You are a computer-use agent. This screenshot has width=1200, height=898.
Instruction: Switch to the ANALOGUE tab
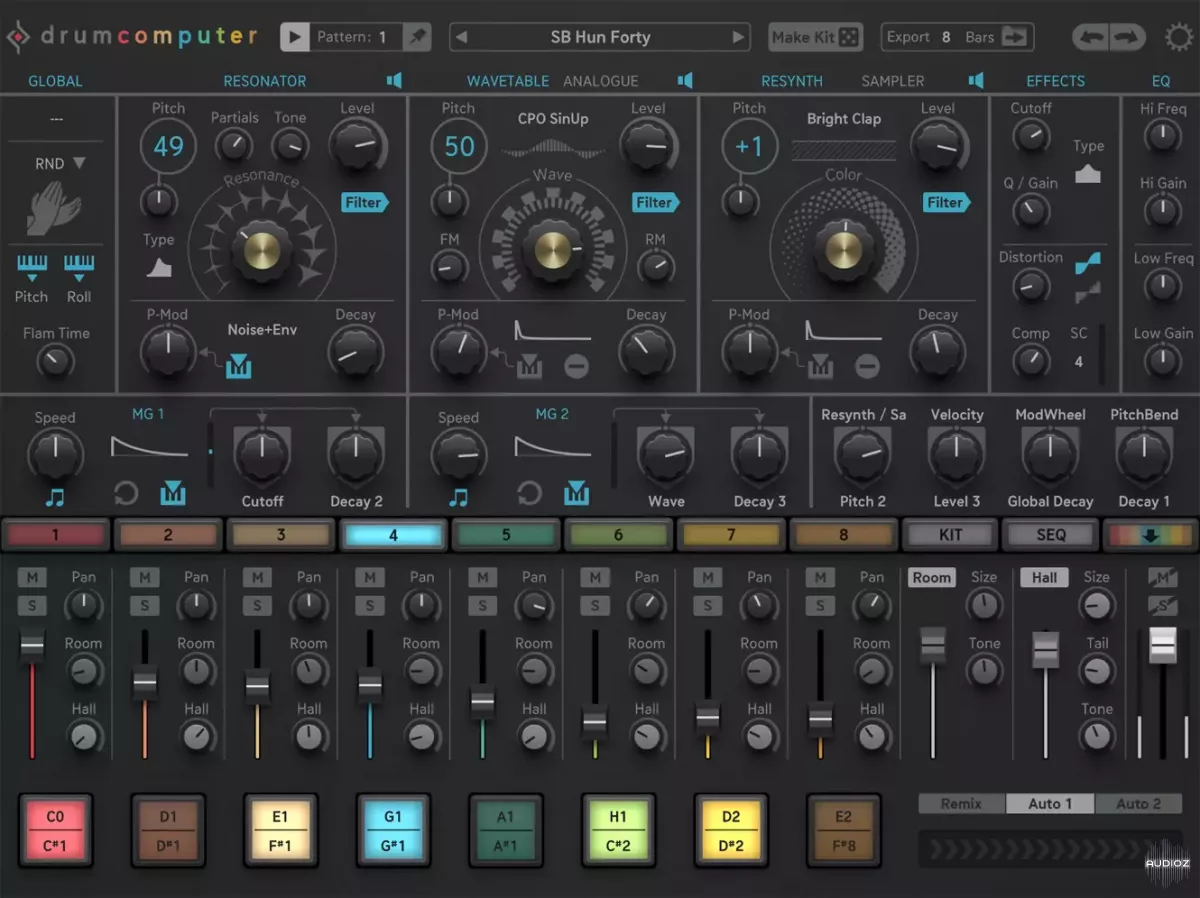pos(600,81)
